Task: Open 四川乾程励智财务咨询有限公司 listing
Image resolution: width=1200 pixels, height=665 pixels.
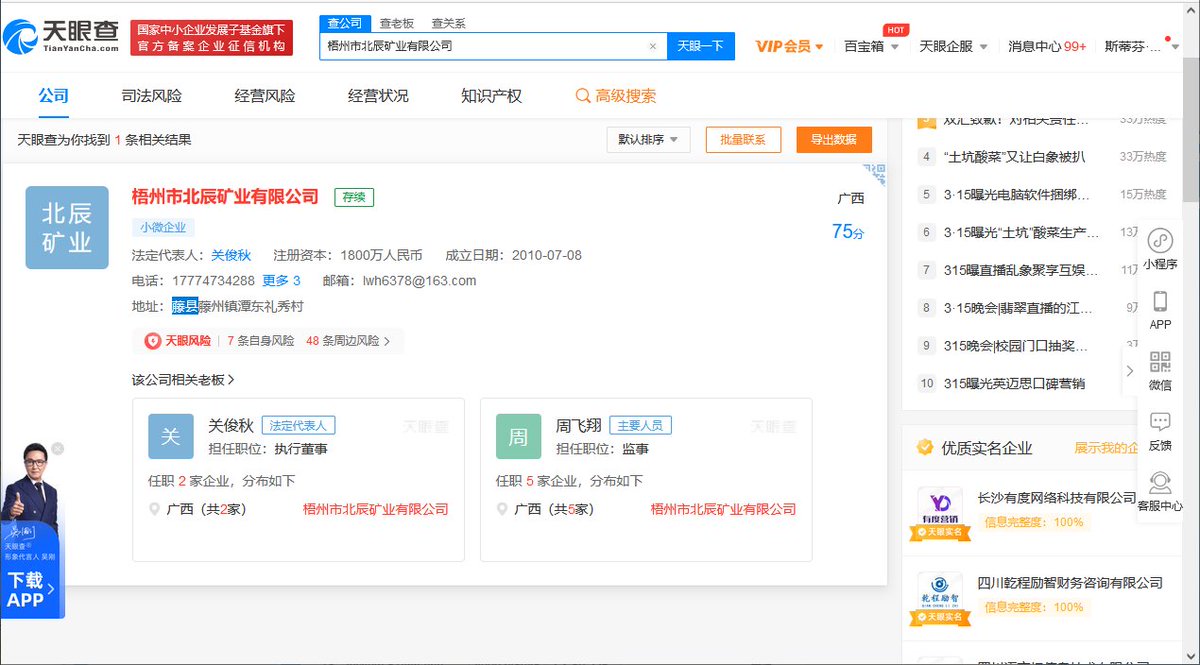Action: [x=1070, y=583]
